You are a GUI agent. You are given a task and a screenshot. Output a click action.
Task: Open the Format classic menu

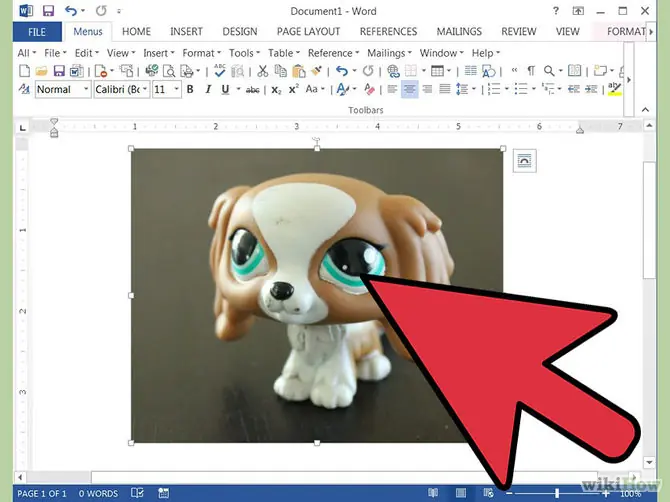(x=201, y=53)
